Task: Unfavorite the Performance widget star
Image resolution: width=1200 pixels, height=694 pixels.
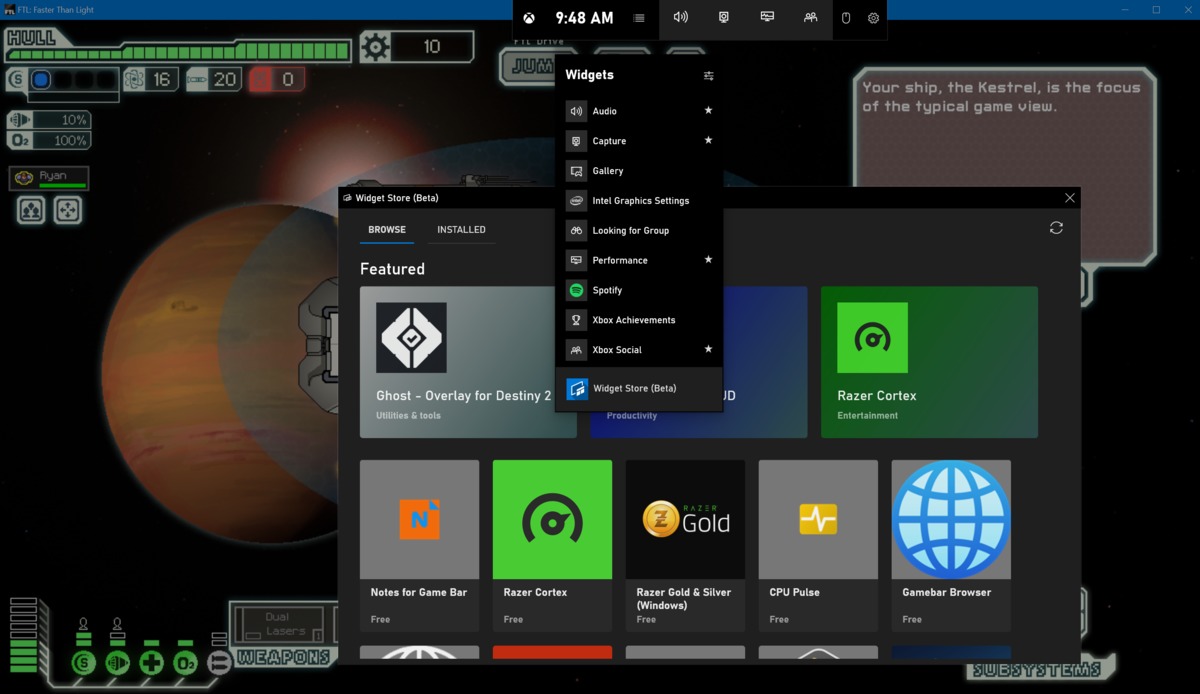Action: pyautogui.click(x=708, y=260)
